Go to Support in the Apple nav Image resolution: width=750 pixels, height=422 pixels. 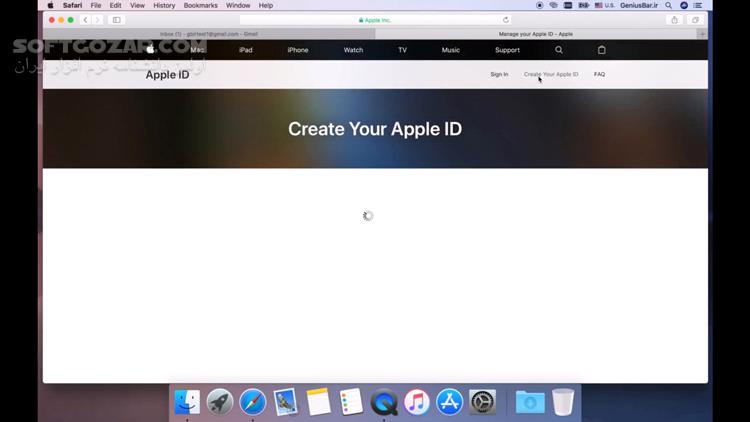tap(507, 50)
